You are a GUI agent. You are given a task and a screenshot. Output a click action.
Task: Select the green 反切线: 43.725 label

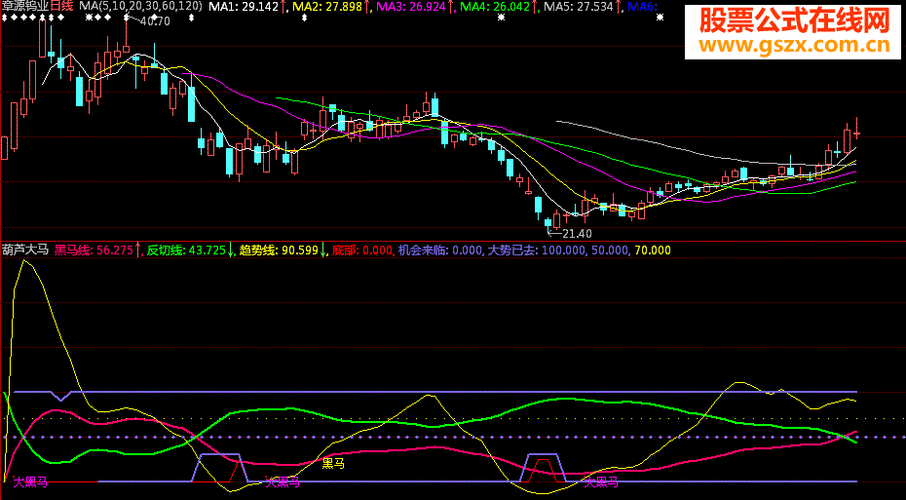point(186,250)
